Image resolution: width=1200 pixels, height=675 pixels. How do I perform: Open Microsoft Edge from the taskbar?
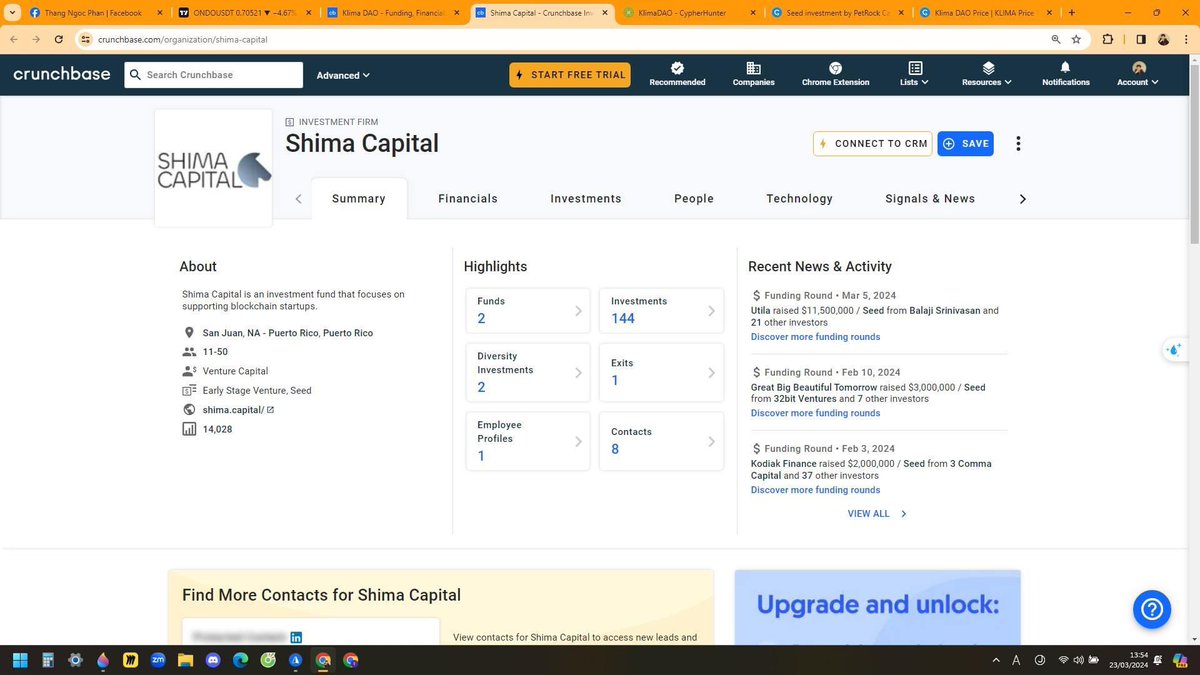point(240,660)
